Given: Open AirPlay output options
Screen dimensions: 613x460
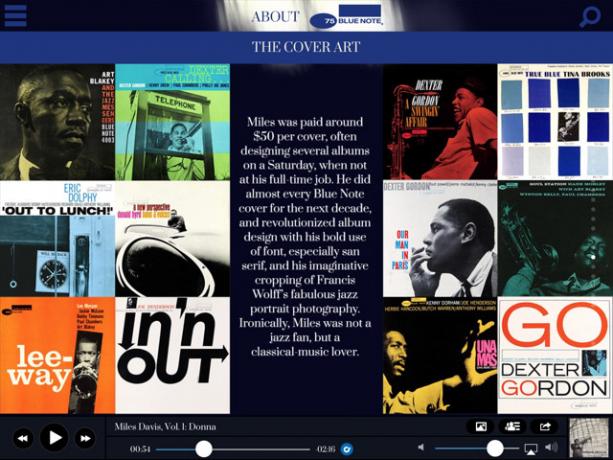Looking at the screenshot, I should click(531, 449).
